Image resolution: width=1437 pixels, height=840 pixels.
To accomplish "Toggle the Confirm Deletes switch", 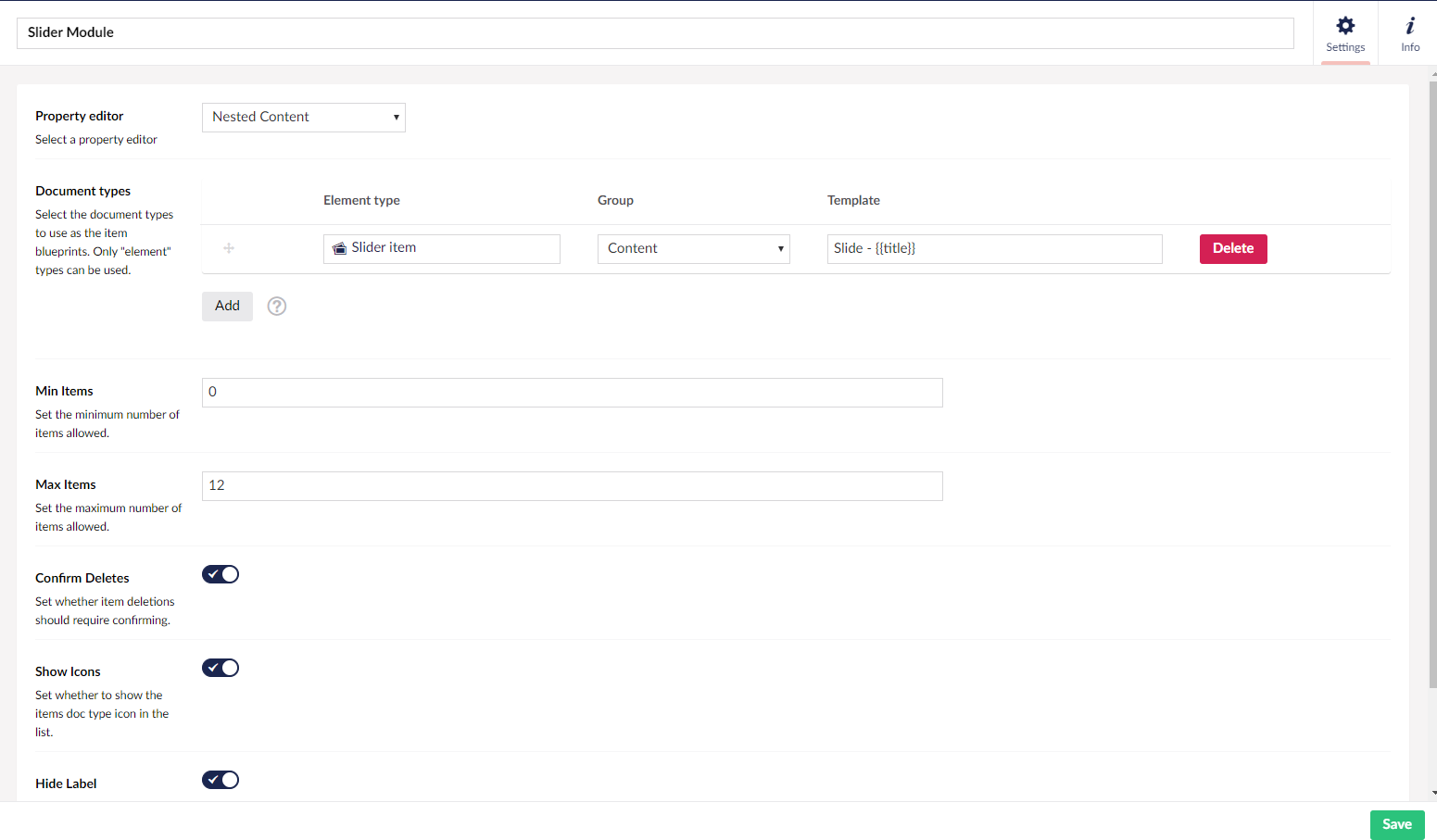I will point(221,574).
